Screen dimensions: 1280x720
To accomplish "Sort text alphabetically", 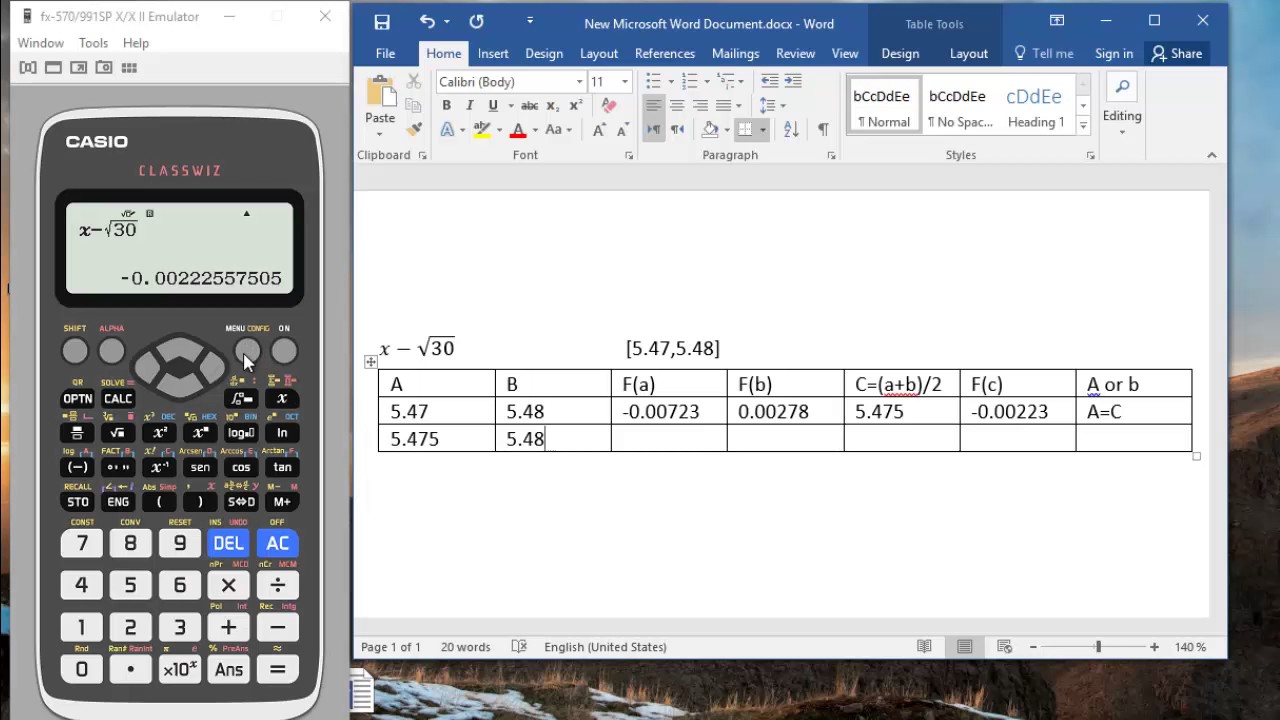I will [791, 129].
